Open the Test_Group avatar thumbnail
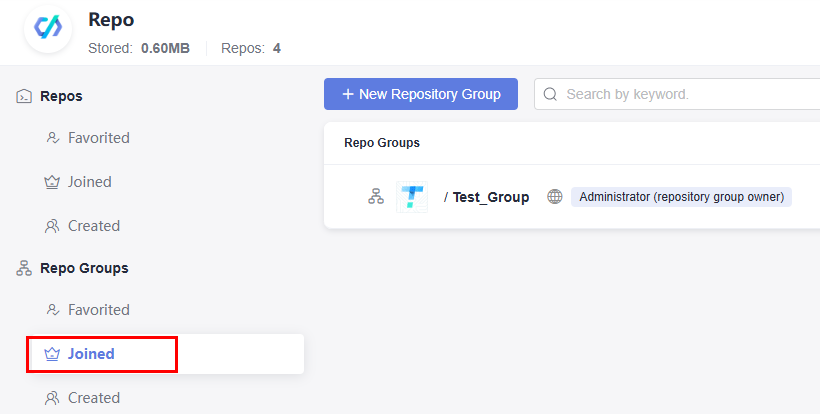 click(412, 197)
